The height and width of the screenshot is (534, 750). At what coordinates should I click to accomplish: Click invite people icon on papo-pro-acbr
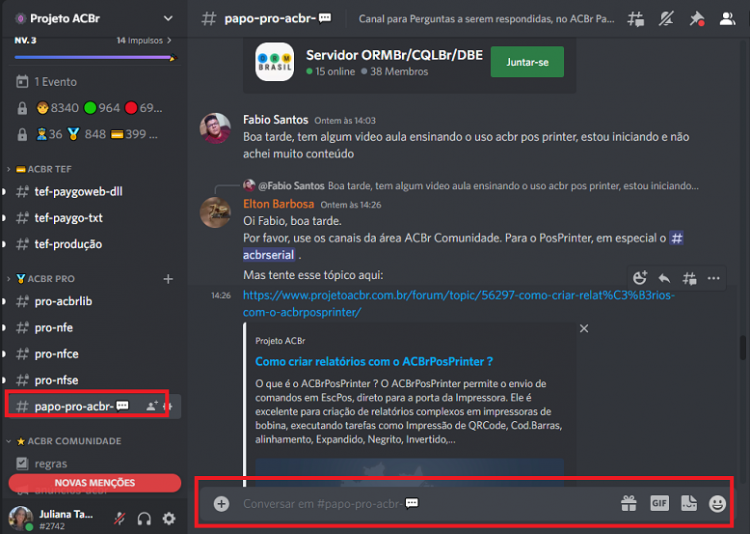pos(152,406)
